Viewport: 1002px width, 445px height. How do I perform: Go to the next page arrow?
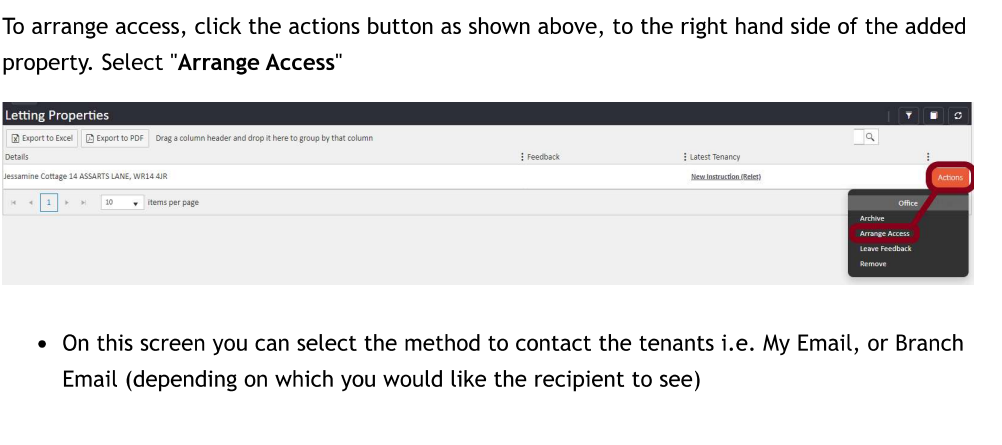pos(67,202)
